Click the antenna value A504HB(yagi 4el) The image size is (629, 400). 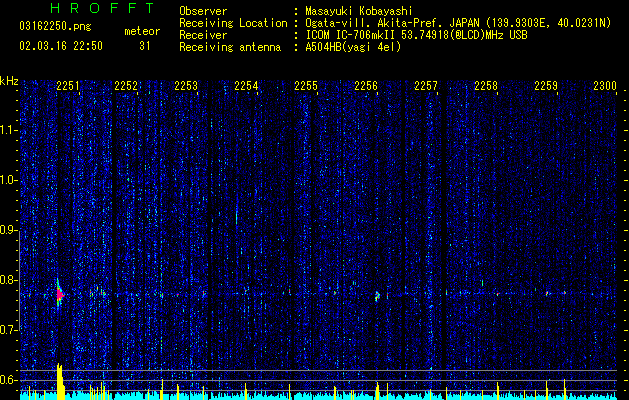coord(353,47)
